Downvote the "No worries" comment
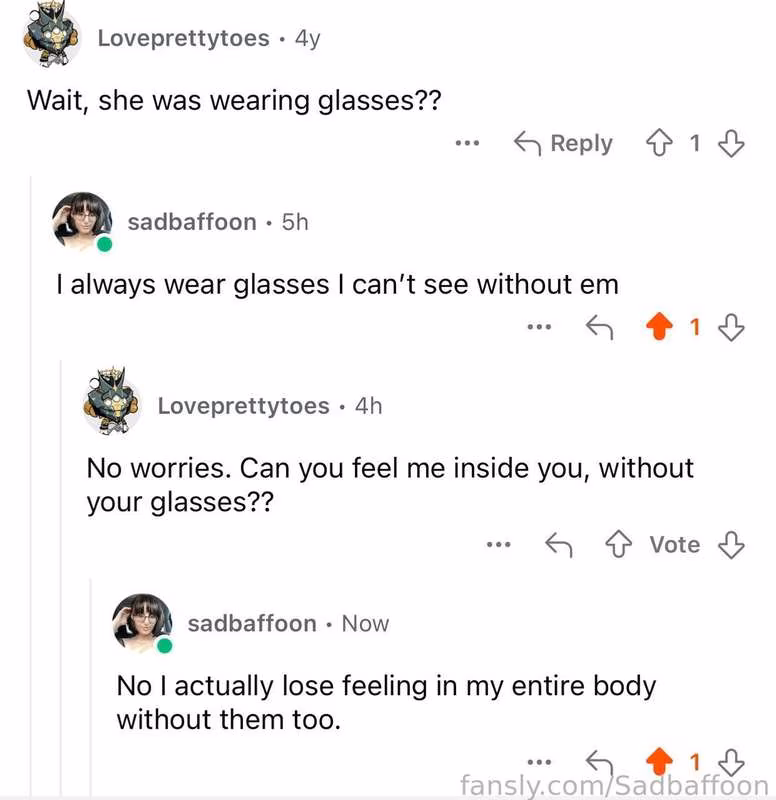Screen dimensions: 776x800 pos(733,545)
